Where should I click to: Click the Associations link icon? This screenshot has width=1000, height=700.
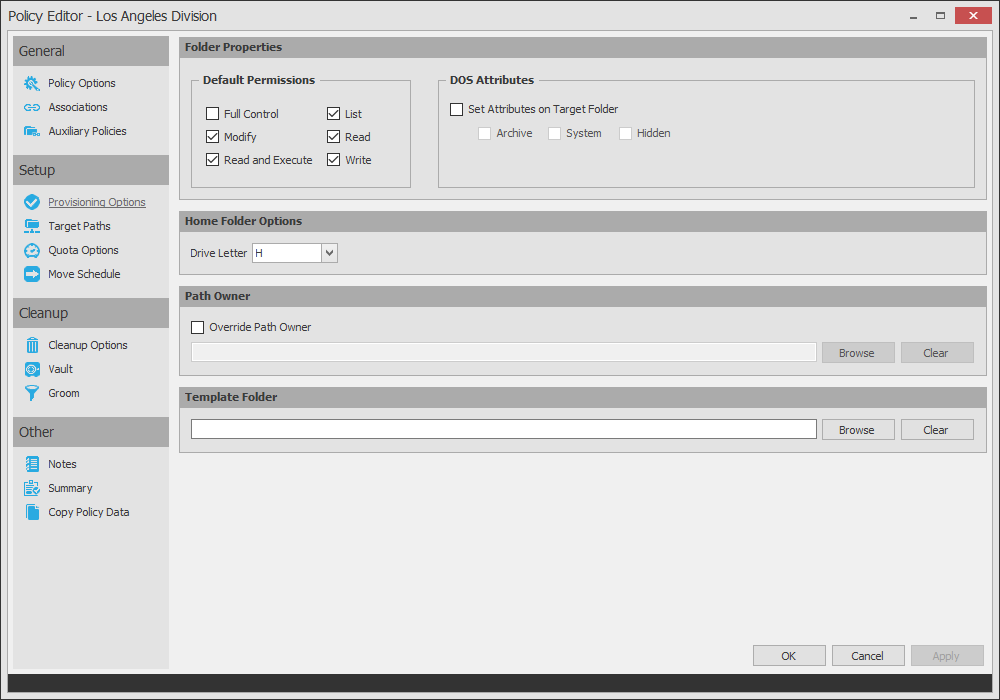[x=32, y=107]
